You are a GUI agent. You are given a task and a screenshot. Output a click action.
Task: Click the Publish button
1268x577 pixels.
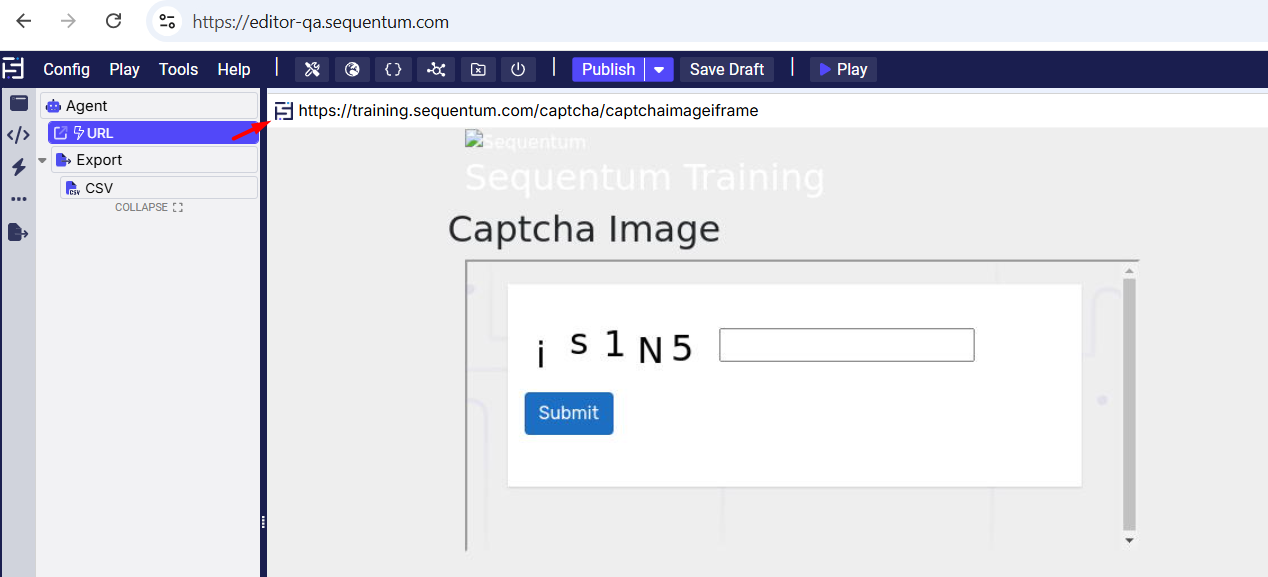608,69
